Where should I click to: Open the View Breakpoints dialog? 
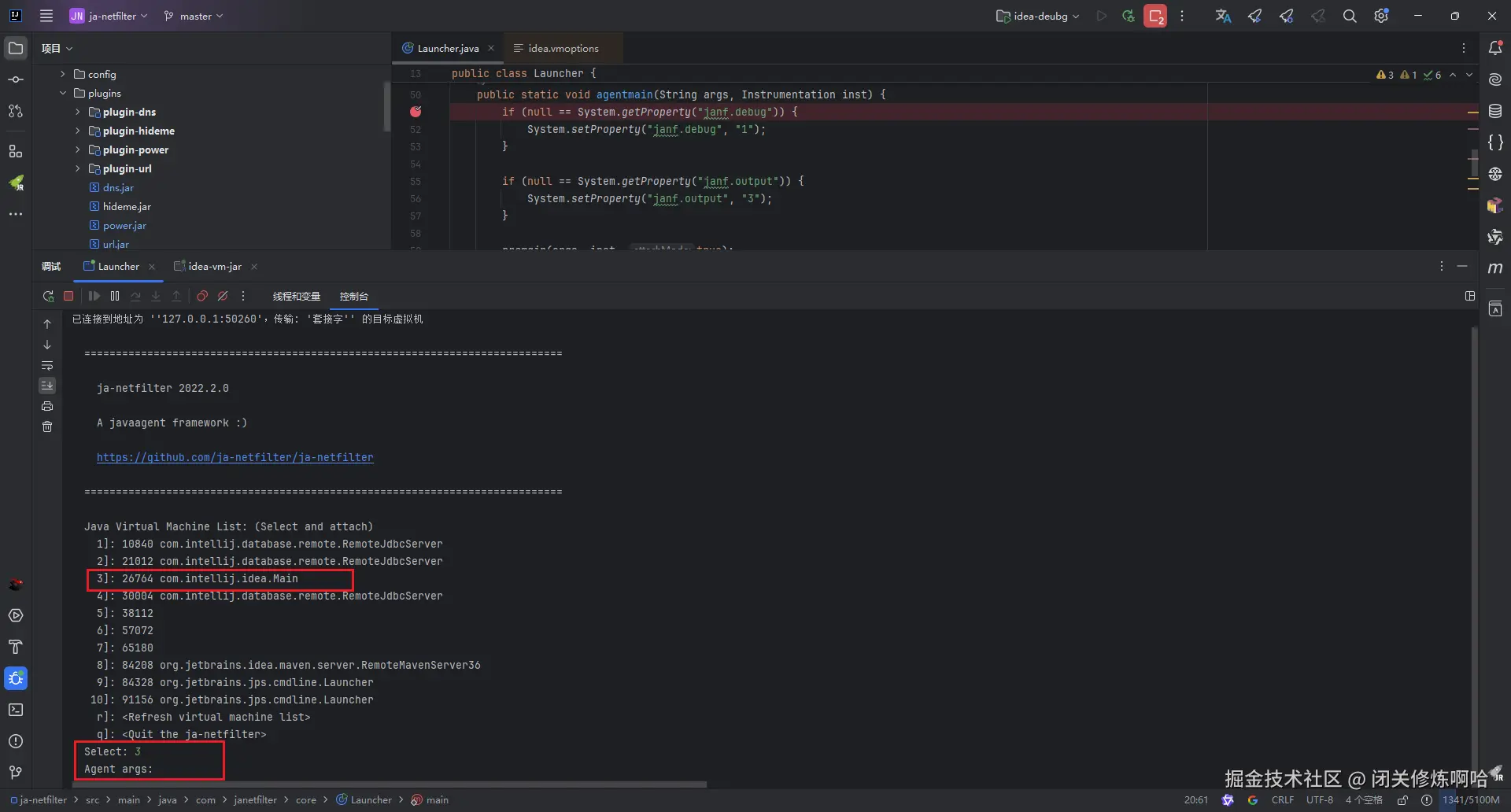tap(202, 296)
